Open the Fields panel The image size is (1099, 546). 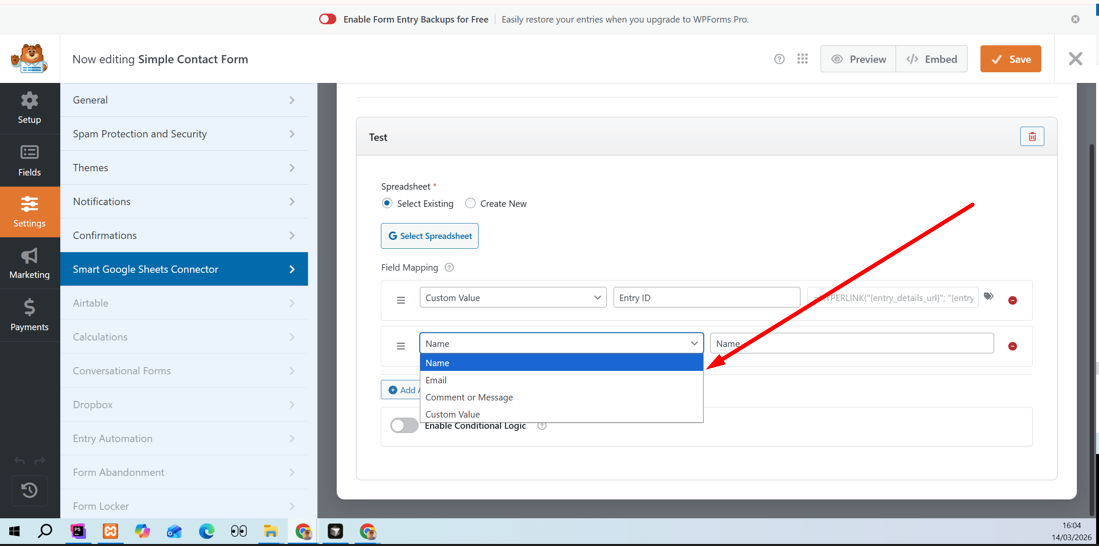pos(29,161)
